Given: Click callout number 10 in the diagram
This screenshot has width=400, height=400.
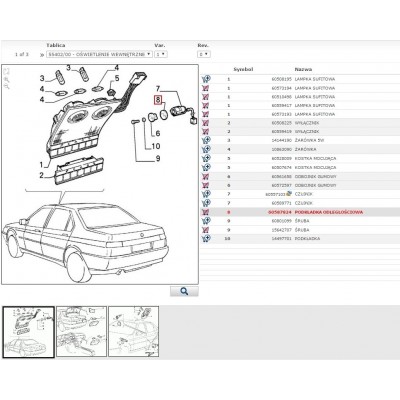Looking at the screenshot, I should (x=156, y=146).
